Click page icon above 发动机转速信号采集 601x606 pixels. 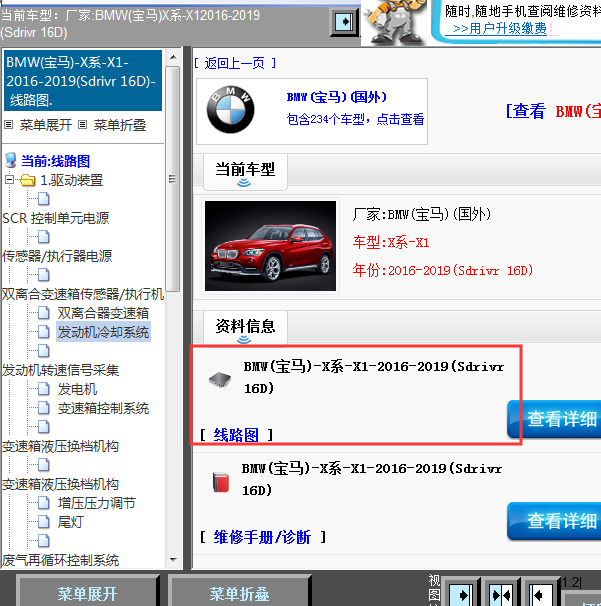coord(44,351)
